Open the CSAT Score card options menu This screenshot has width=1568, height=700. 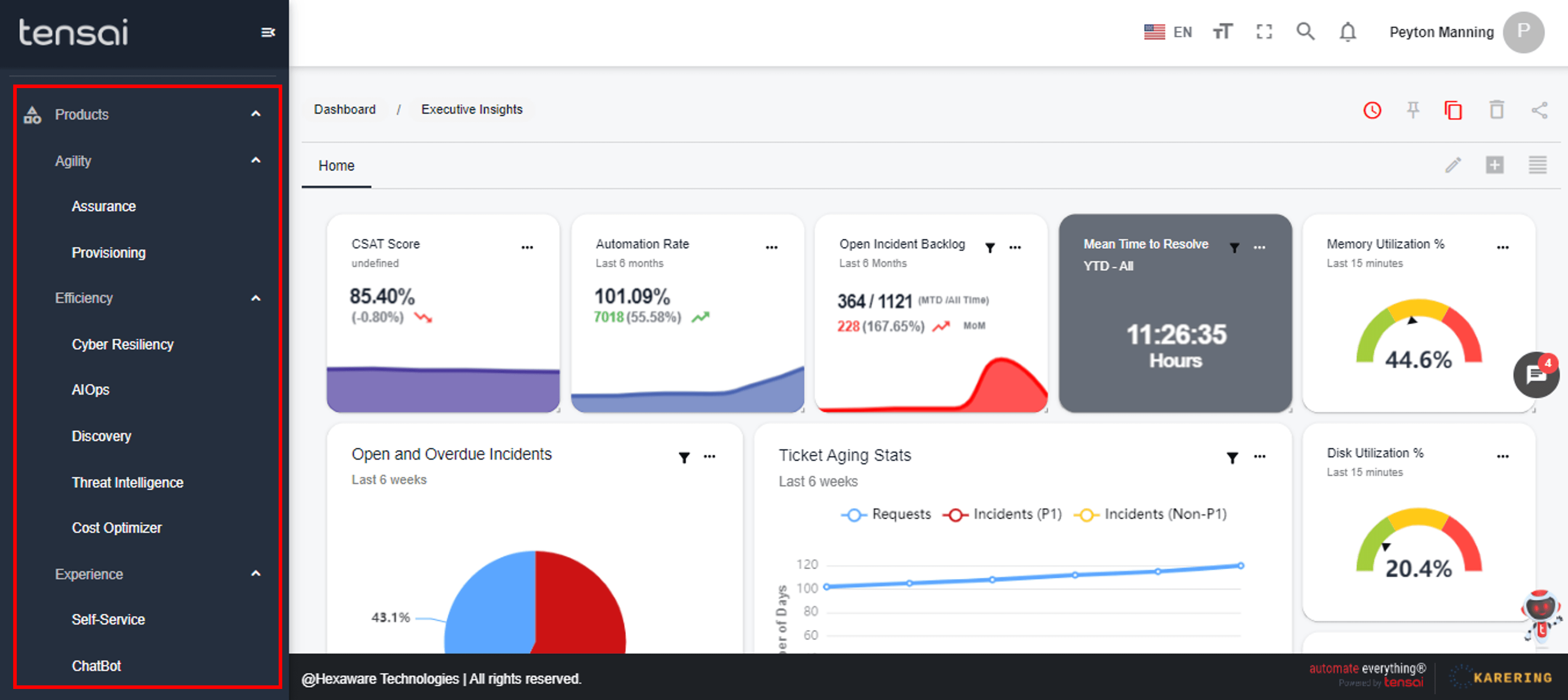pos(527,247)
